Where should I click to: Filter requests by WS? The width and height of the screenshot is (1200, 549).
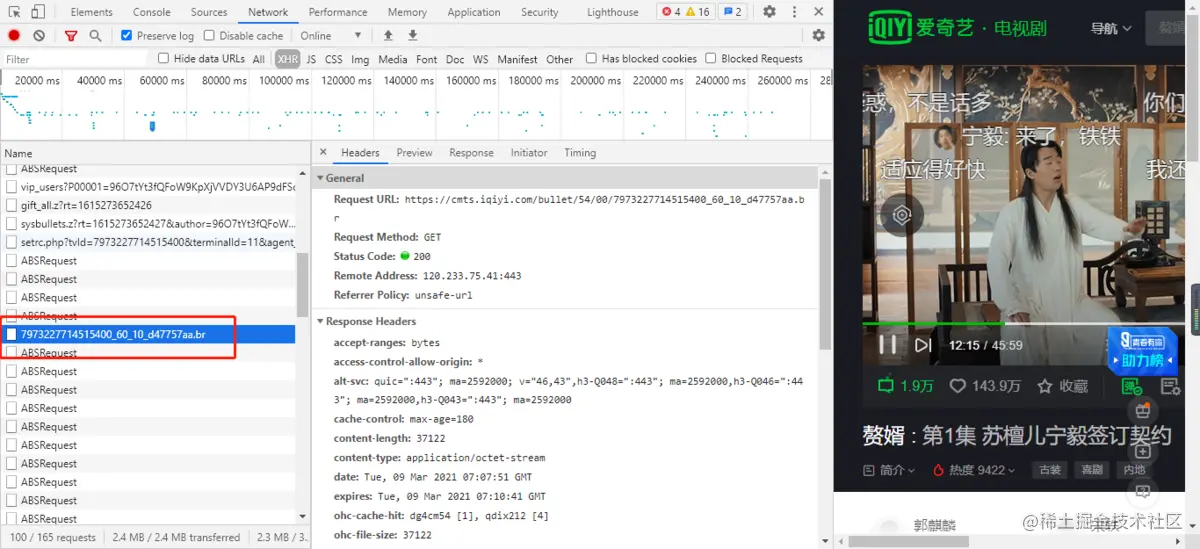click(x=481, y=59)
